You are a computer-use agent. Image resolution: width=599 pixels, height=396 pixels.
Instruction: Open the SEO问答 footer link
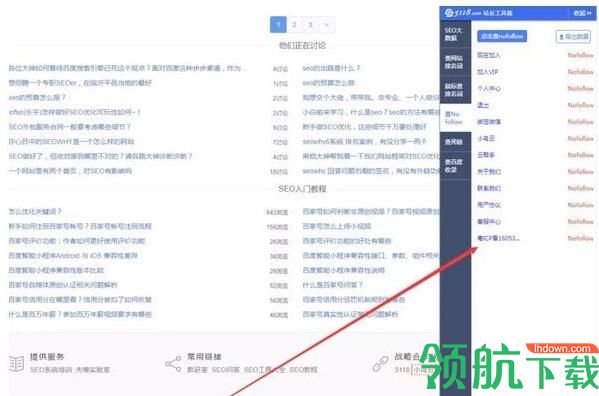pyautogui.click(x=226, y=370)
